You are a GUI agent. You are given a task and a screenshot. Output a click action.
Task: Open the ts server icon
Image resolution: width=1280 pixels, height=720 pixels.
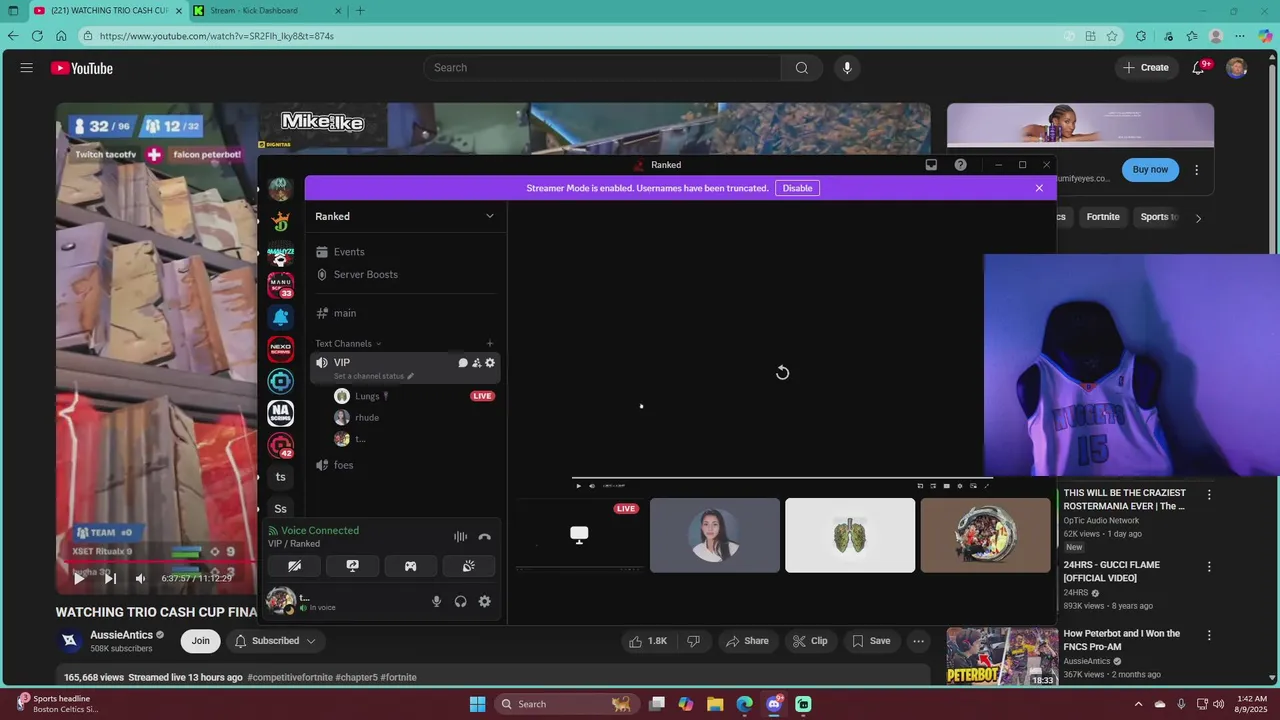click(280, 477)
